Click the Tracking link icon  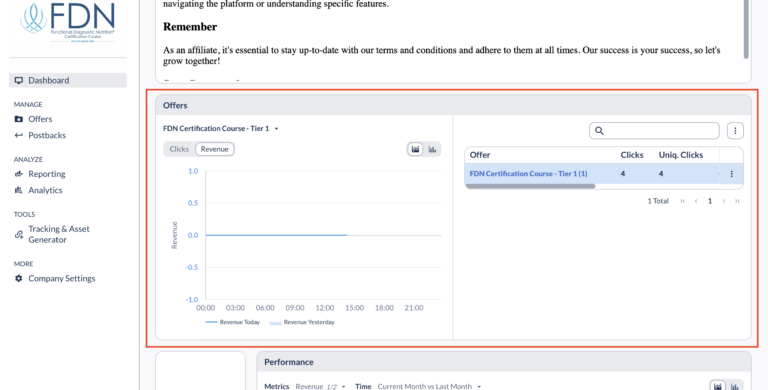(x=19, y=235)
